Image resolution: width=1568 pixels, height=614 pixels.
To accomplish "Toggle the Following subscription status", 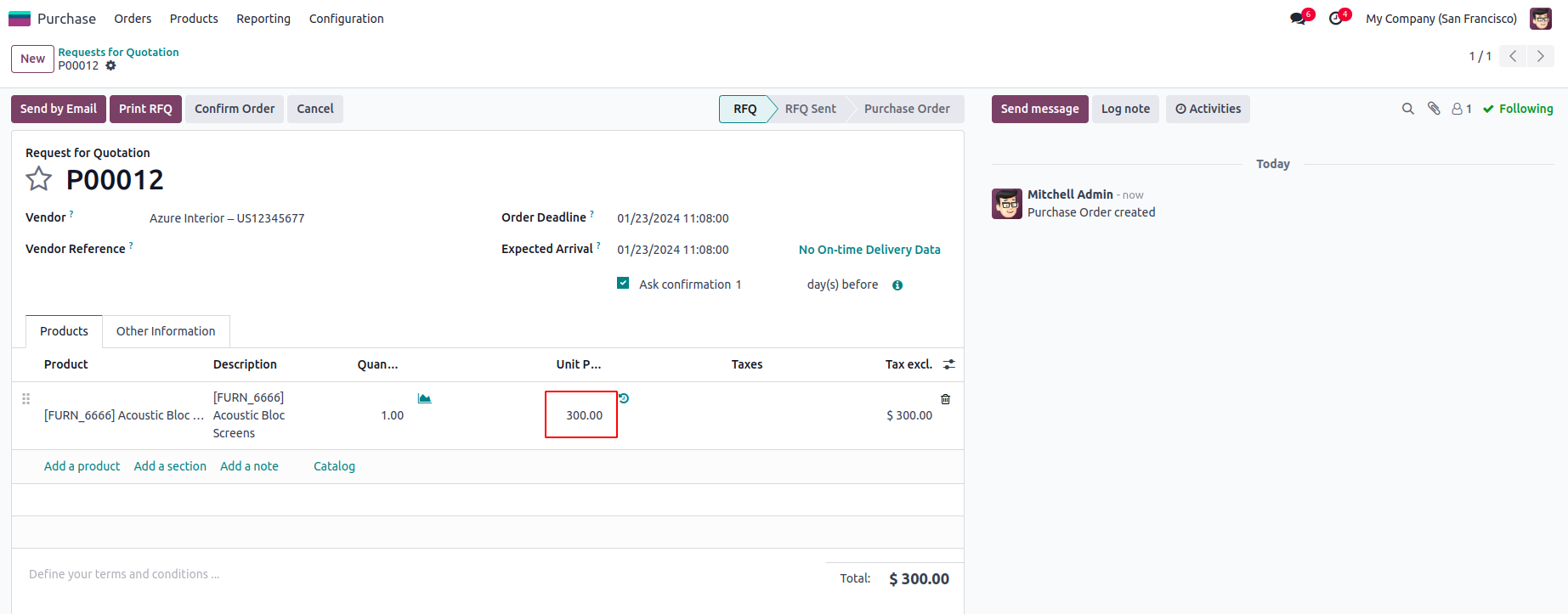I will [x=1518, y=109].
